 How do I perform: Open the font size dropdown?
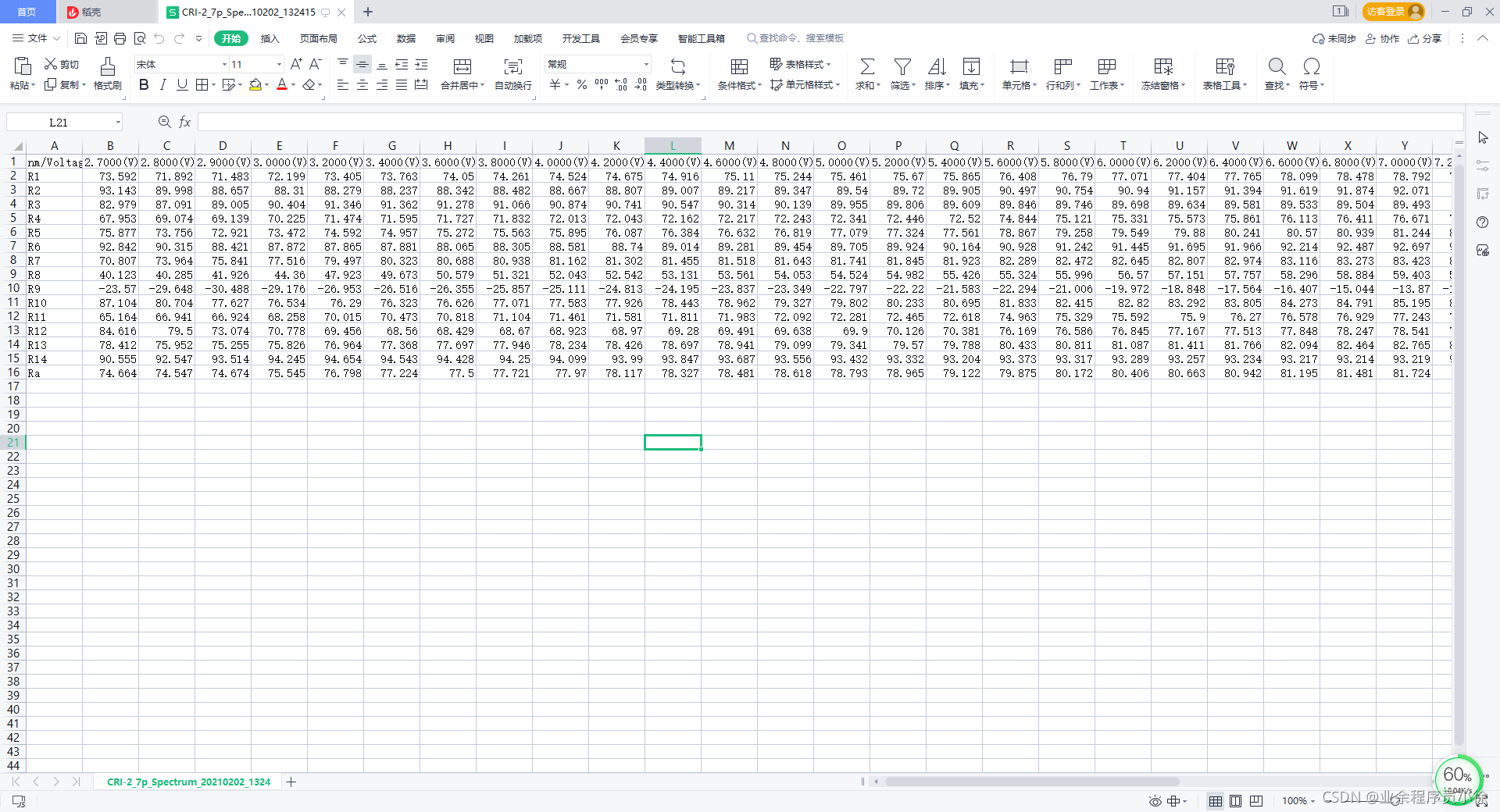tap(279, 64)
